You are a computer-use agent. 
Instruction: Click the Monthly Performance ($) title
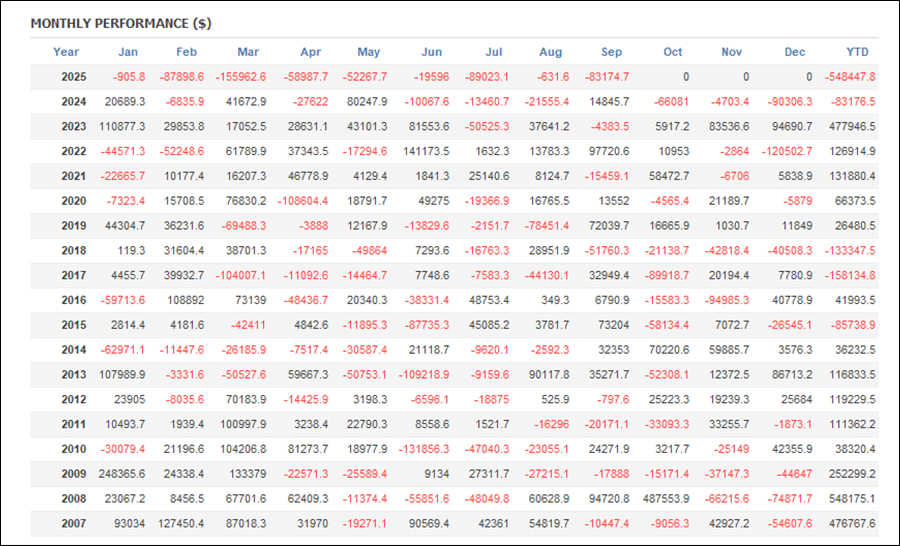[x=120, y=23]
